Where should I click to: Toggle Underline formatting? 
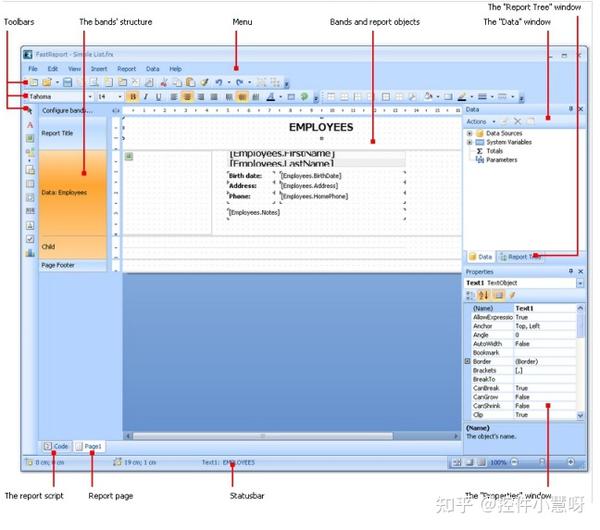(158, 97)
